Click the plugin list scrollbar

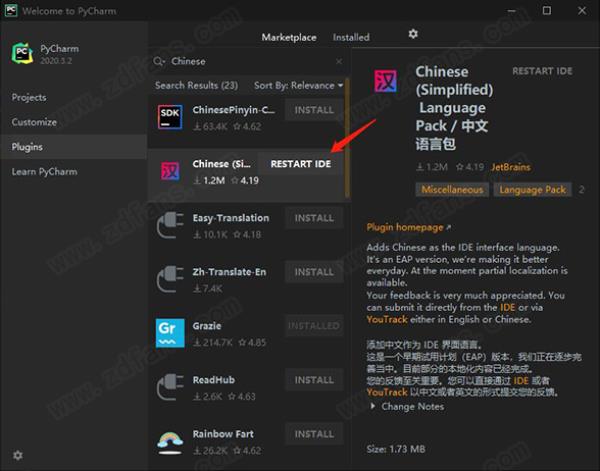347,138
